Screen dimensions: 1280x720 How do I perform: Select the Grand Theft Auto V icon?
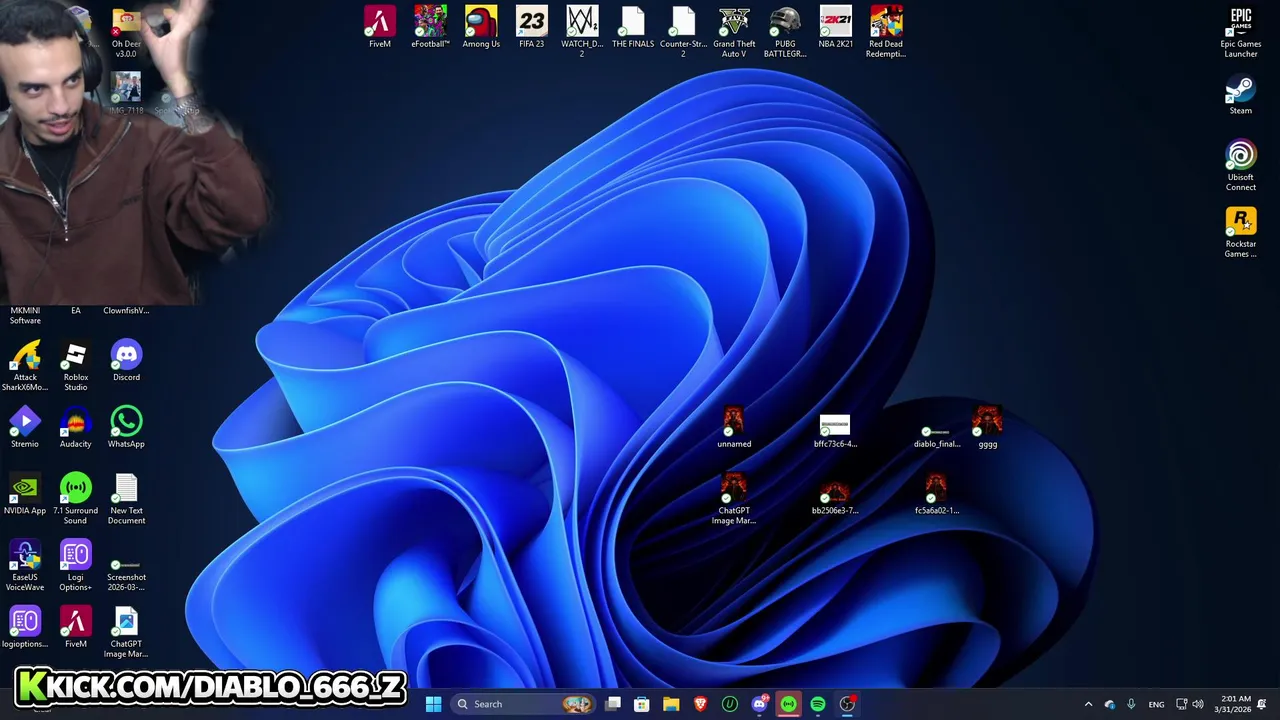(x=734, y=31)
